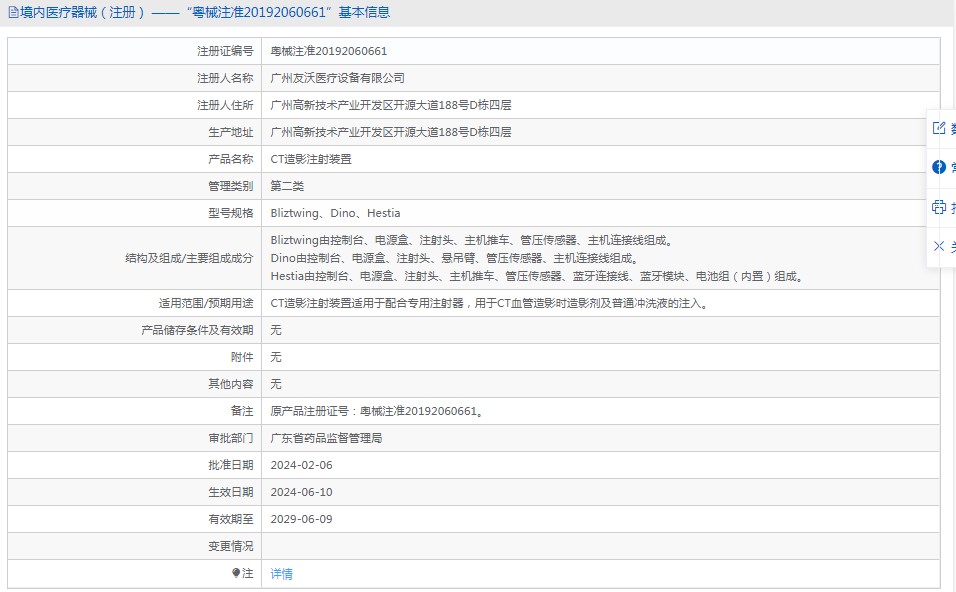Click the 结构及组成/主要组成成分 label
Screen dimensions: 956x592
click(x=189, y=258)
